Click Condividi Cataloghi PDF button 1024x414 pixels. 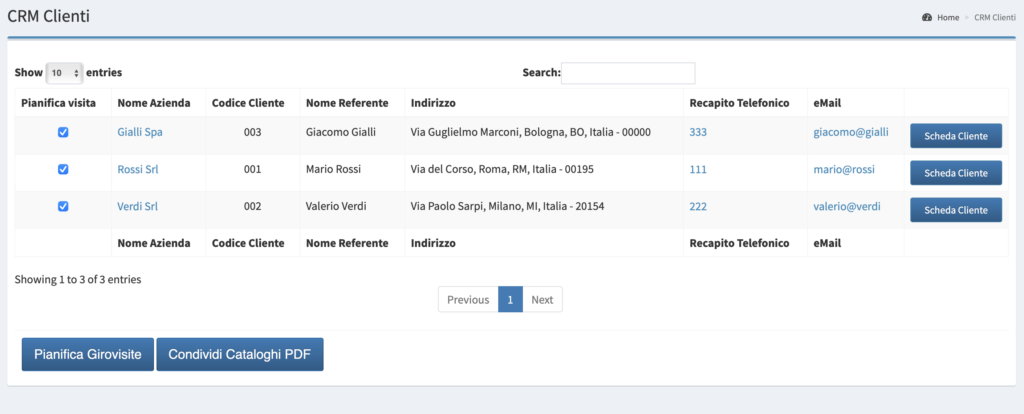[240, 355]
